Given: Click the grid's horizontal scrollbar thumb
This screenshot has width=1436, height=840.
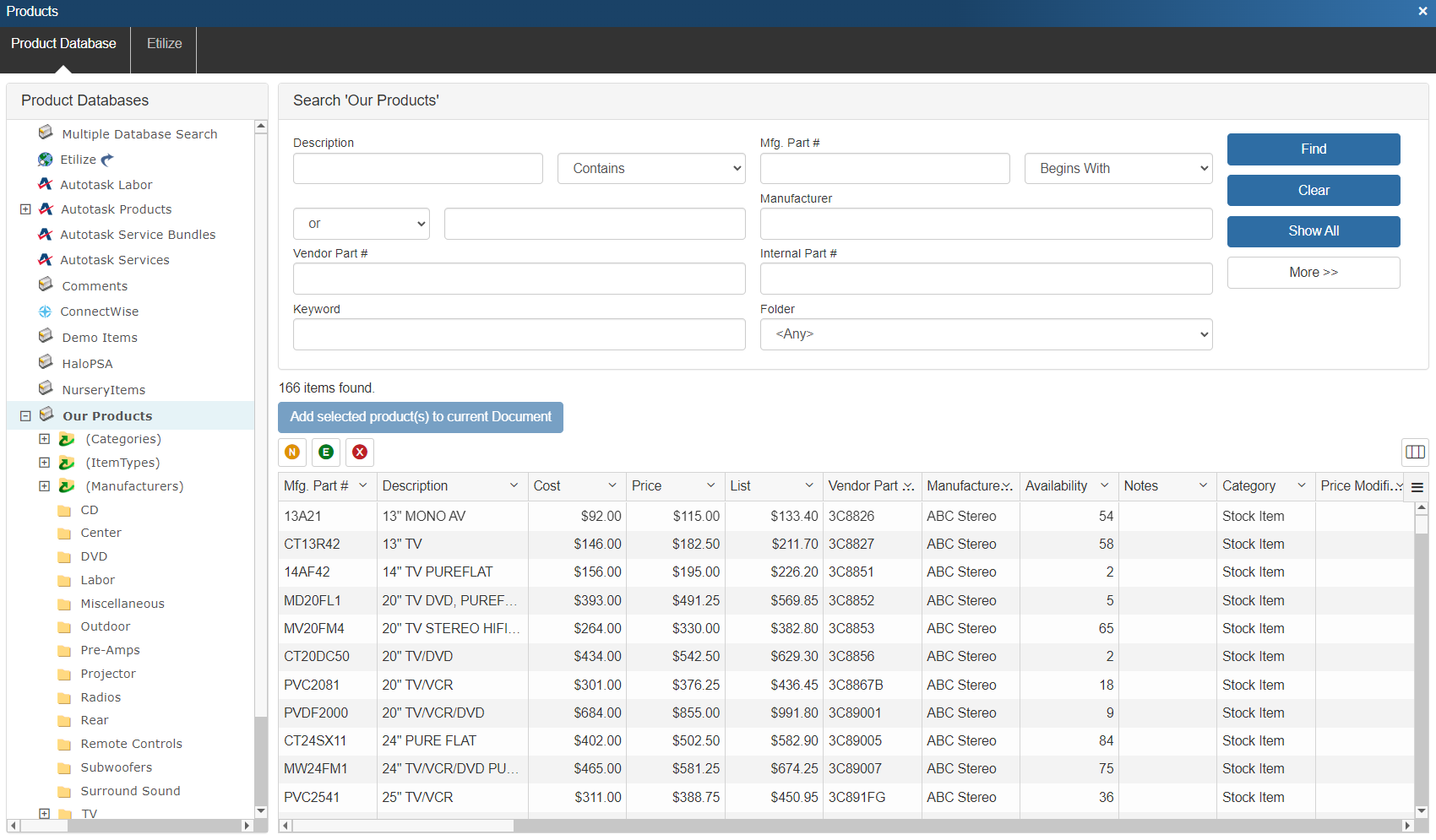Looking at the screenshot, I should coord(402,826).
